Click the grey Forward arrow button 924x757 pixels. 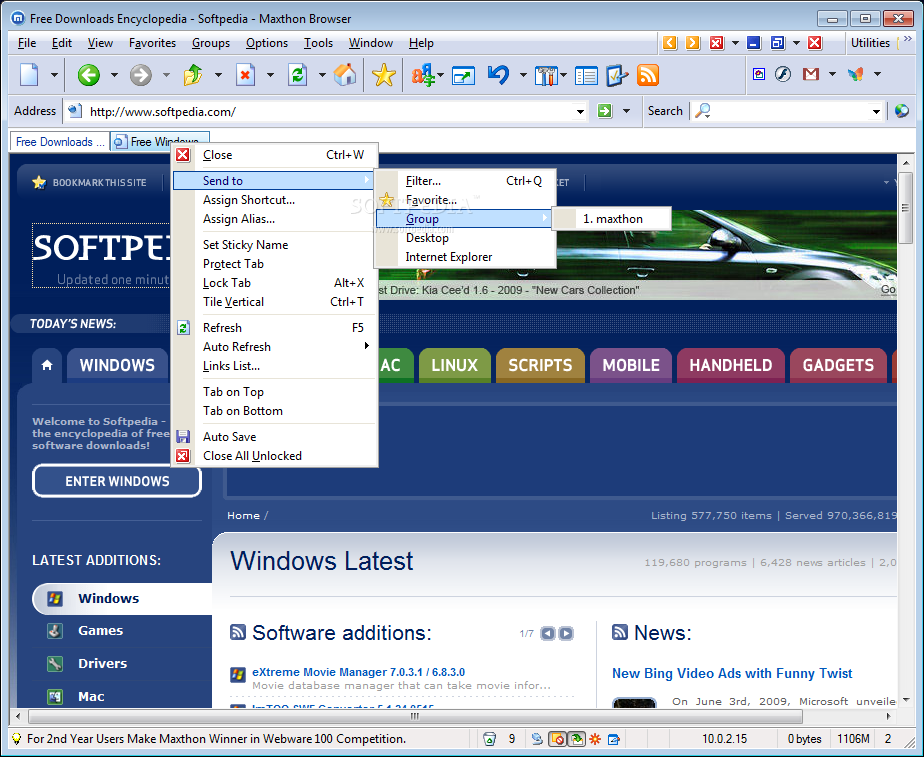click(x=141, y=75)
